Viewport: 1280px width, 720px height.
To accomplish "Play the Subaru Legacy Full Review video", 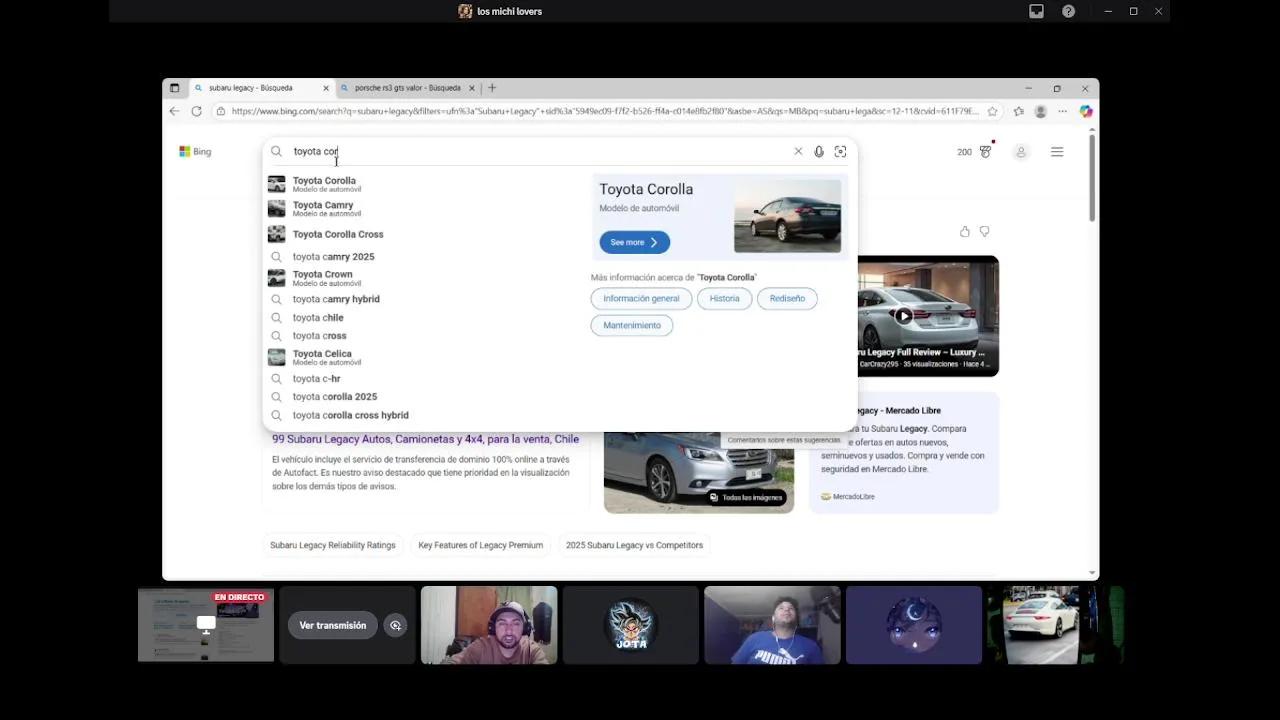I will coord(903,316).
